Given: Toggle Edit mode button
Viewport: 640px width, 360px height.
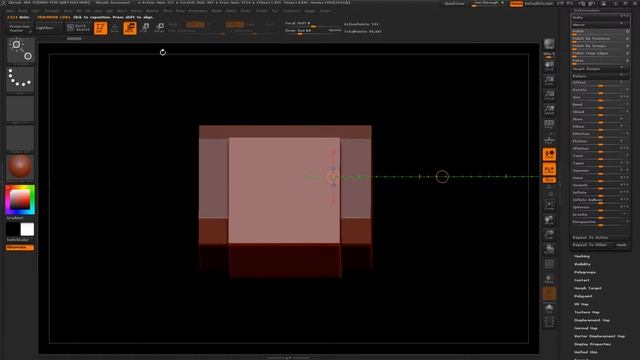Looking at the screenshot, I should pos(100,28).
